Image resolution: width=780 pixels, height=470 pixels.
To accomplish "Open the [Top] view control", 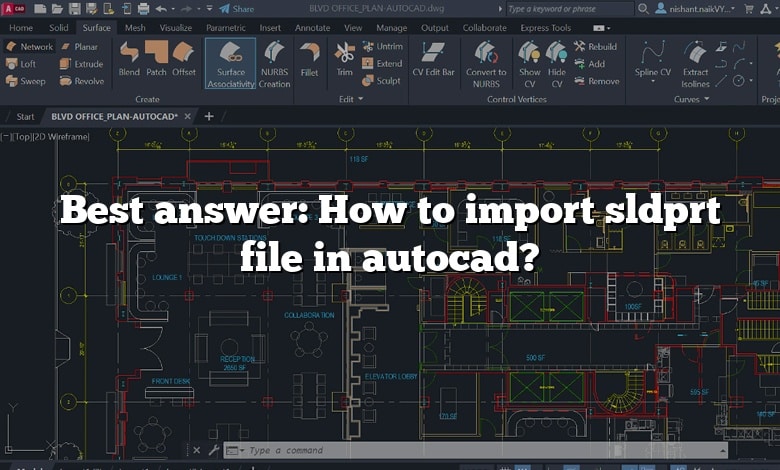I will [22, 137].
